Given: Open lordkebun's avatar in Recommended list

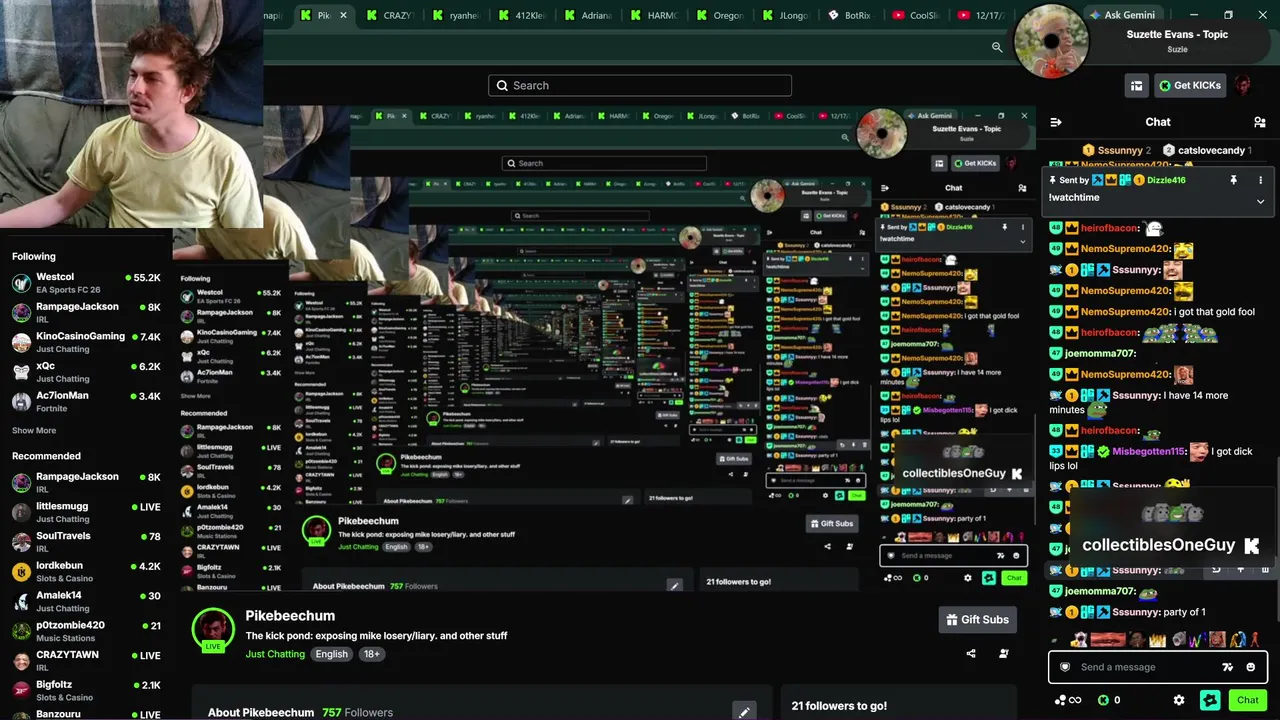Looking at the screenshot, I should point(21,571).
